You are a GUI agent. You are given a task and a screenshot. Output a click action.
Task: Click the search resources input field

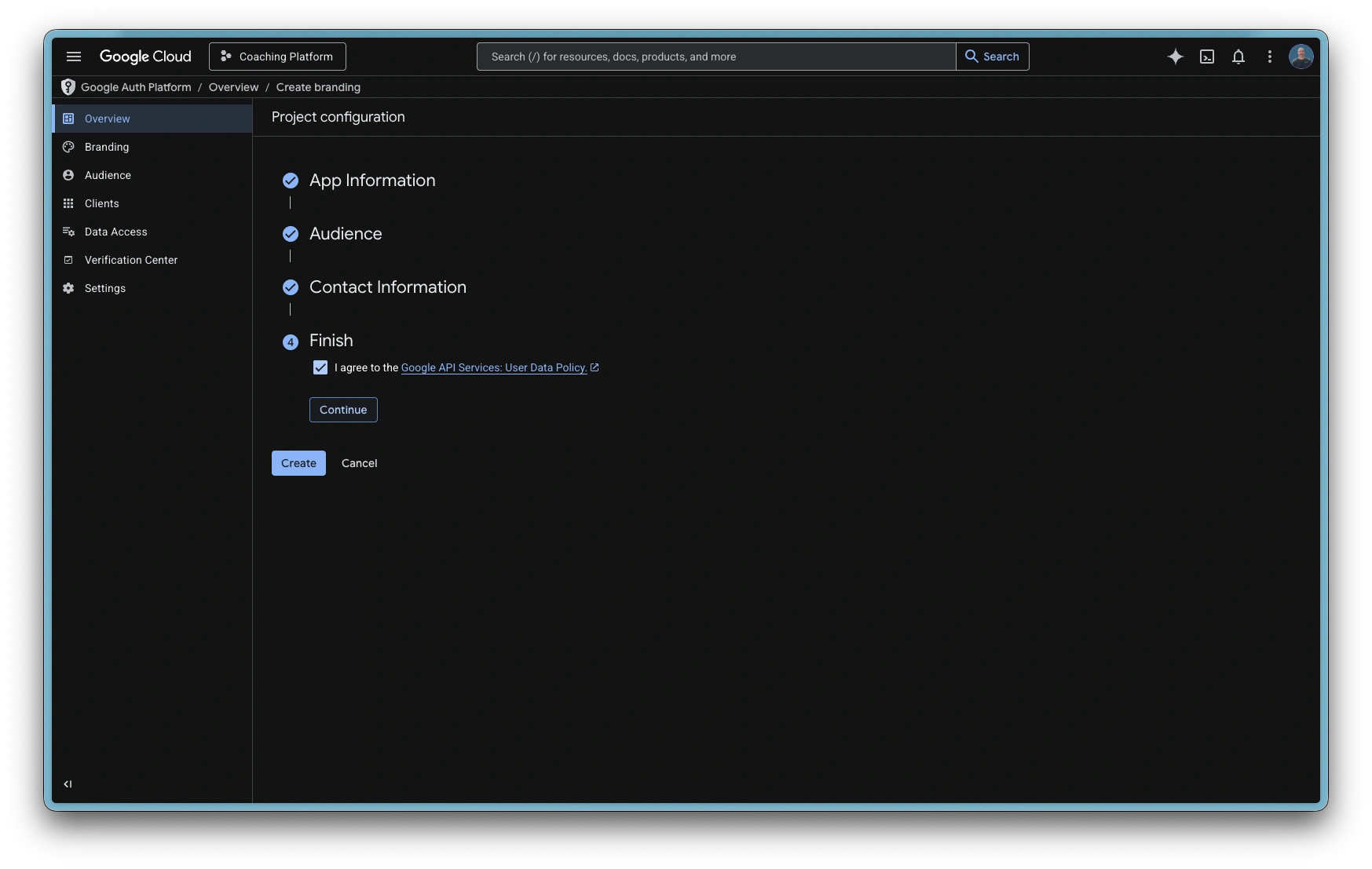715,57
